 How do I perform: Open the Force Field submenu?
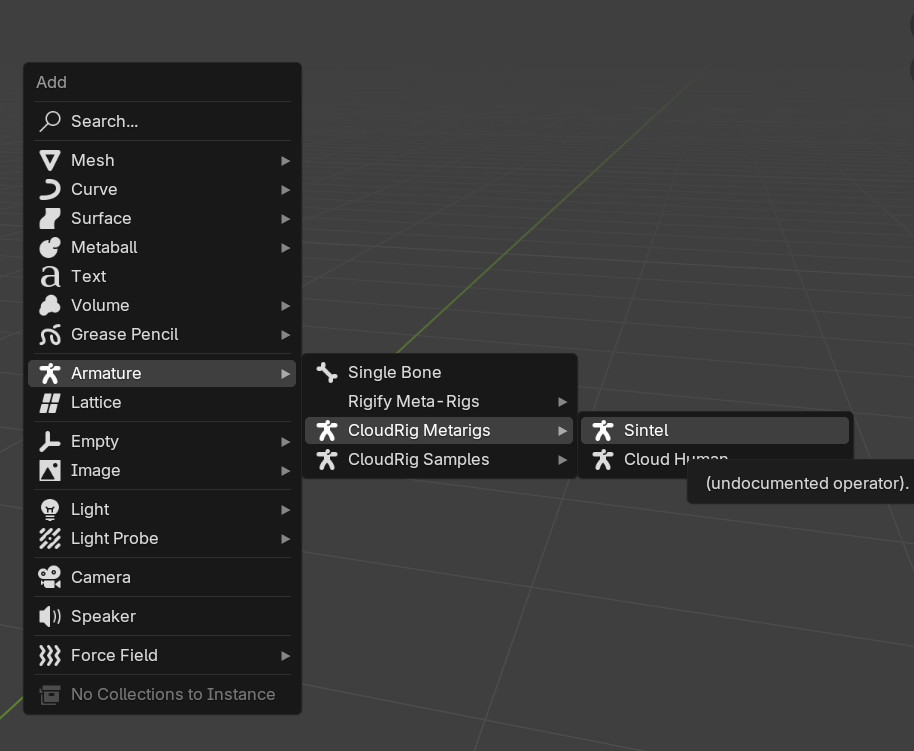tap(162, 655)
